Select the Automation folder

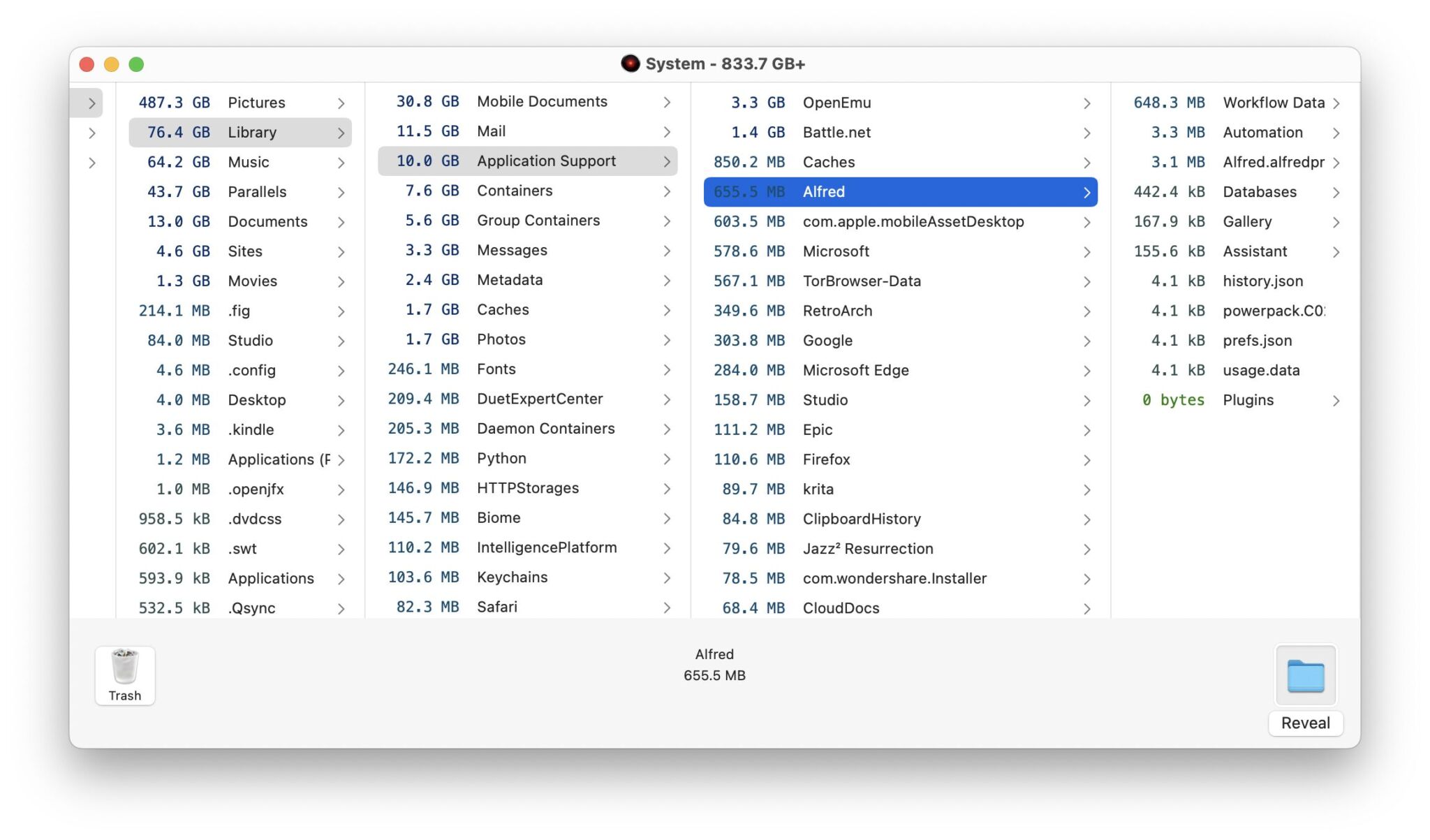point(1236,133)
